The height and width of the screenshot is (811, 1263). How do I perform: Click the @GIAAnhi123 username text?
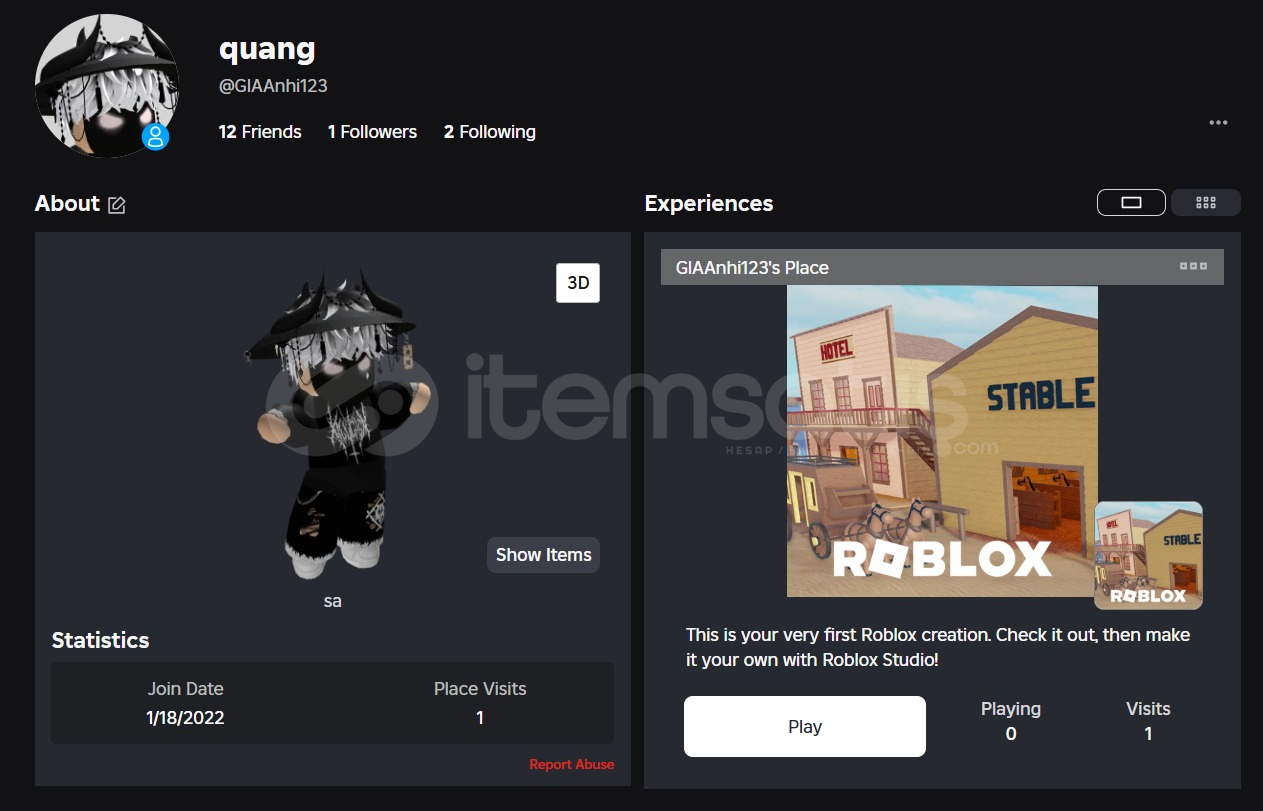click(273, 86)
